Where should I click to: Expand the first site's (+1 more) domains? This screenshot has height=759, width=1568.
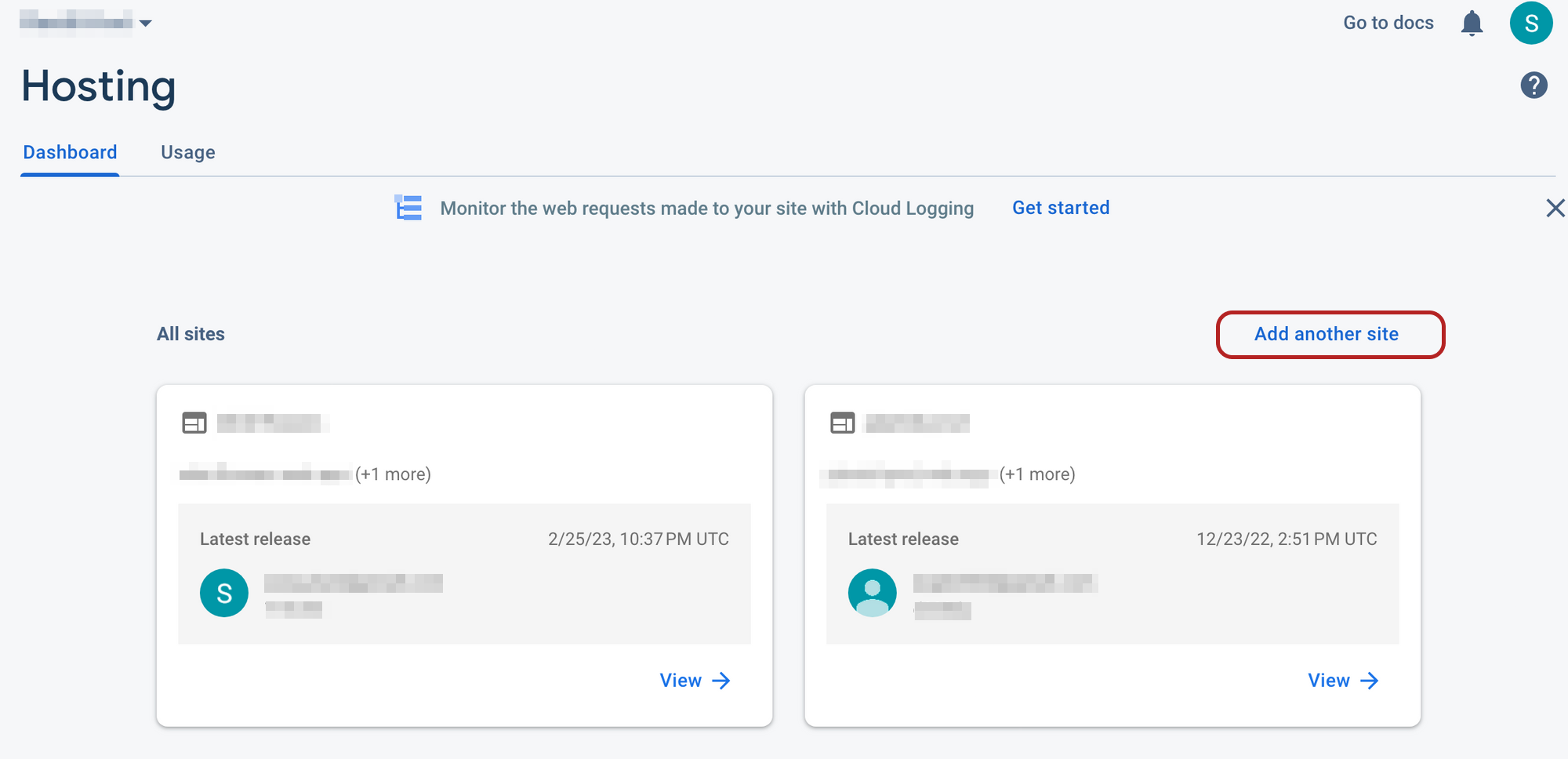pos(393,474)
